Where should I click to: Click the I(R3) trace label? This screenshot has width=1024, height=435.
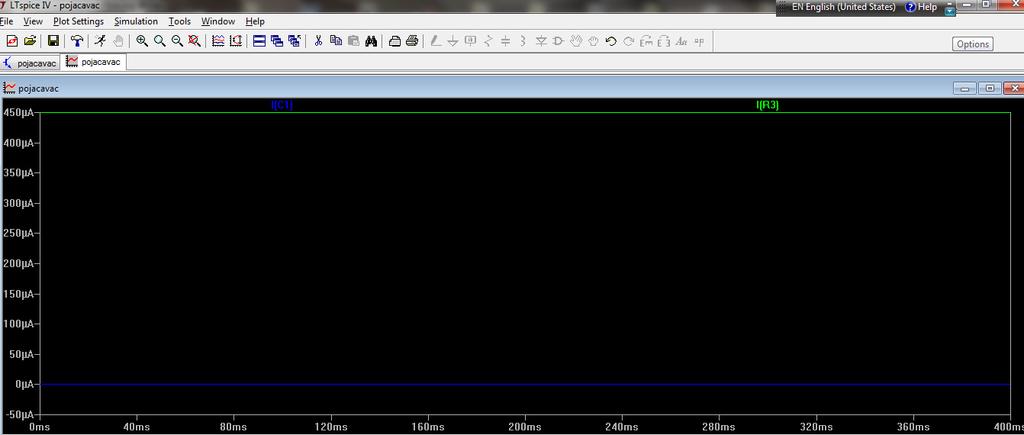click(767, 105)
